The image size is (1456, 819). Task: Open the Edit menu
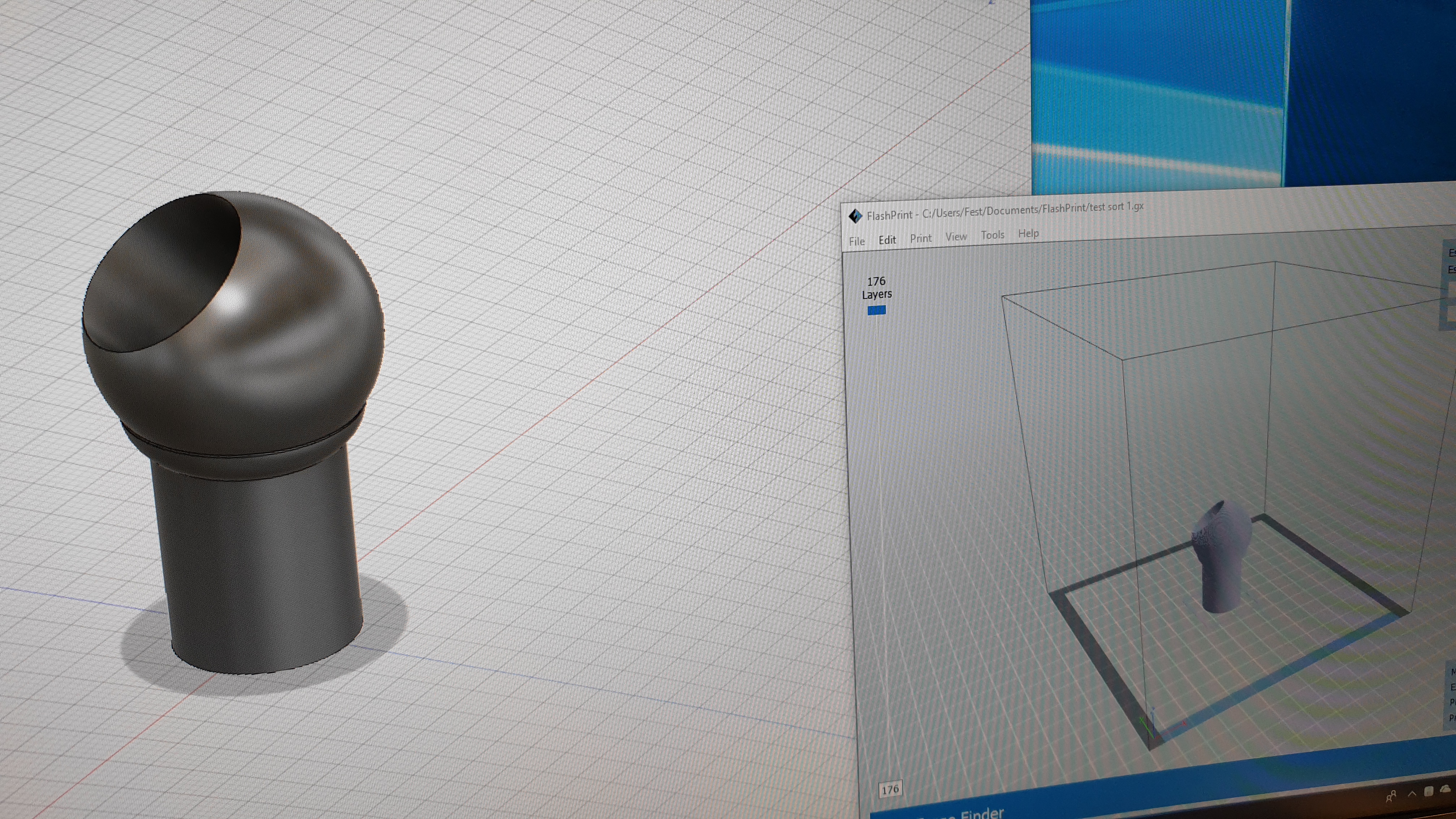point(887,240)
